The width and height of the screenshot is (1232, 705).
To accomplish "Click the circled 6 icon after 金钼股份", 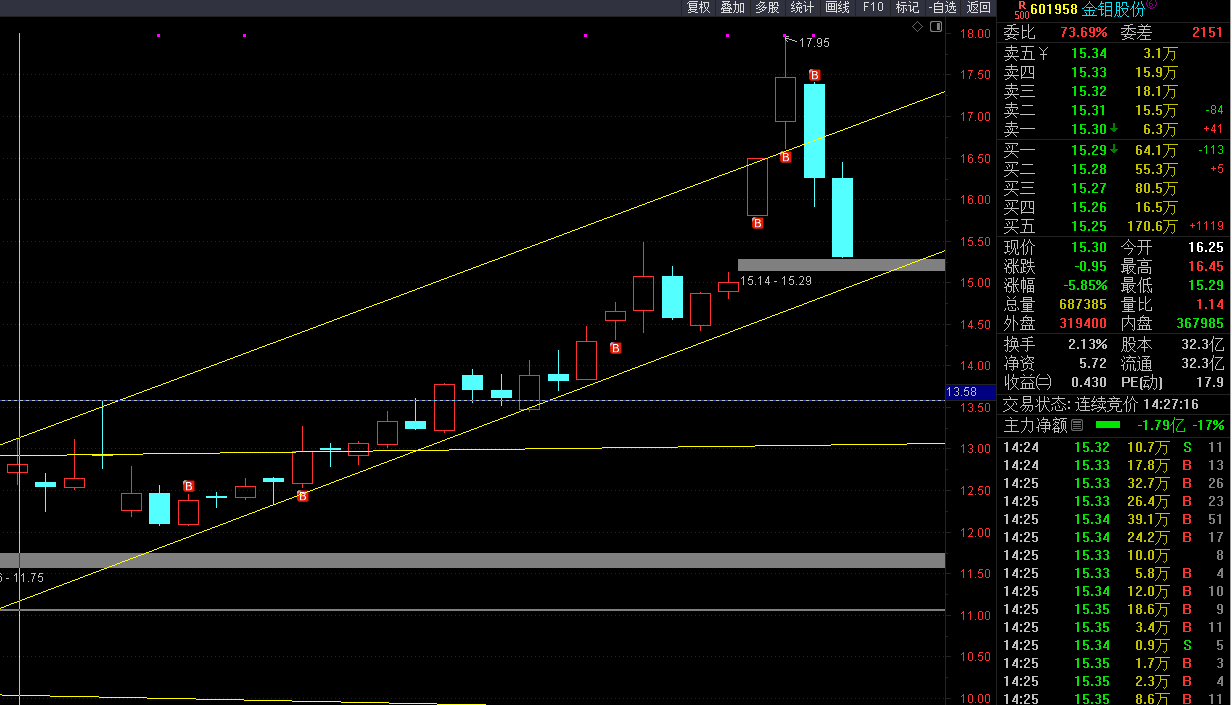I will 1151,5.
